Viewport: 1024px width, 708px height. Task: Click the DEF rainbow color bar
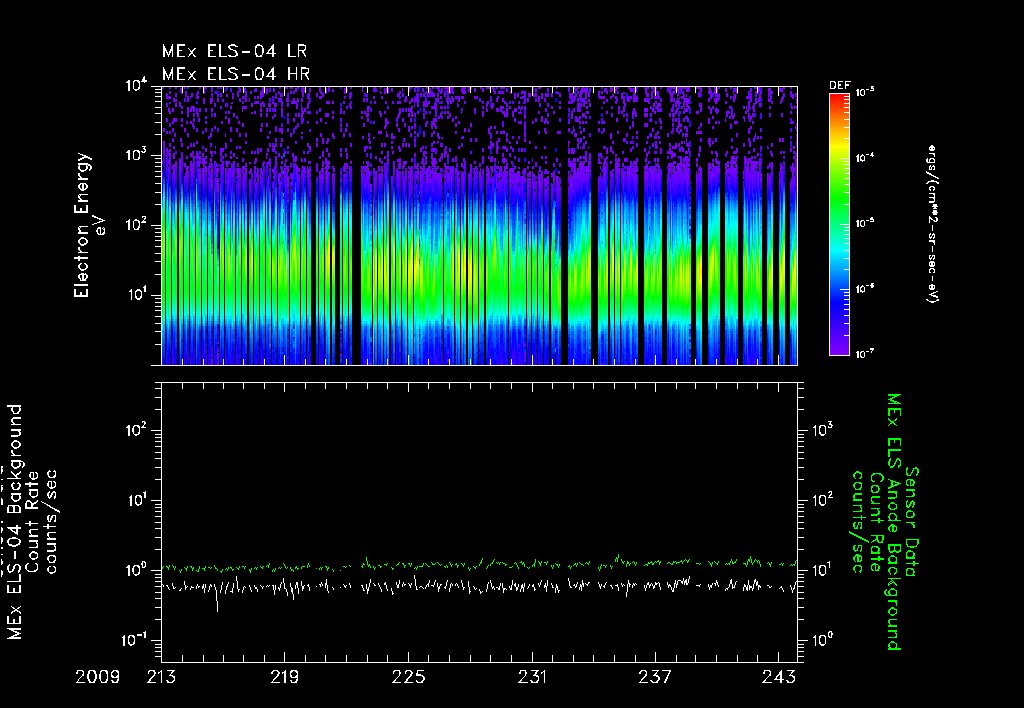(x=839, y=225)
